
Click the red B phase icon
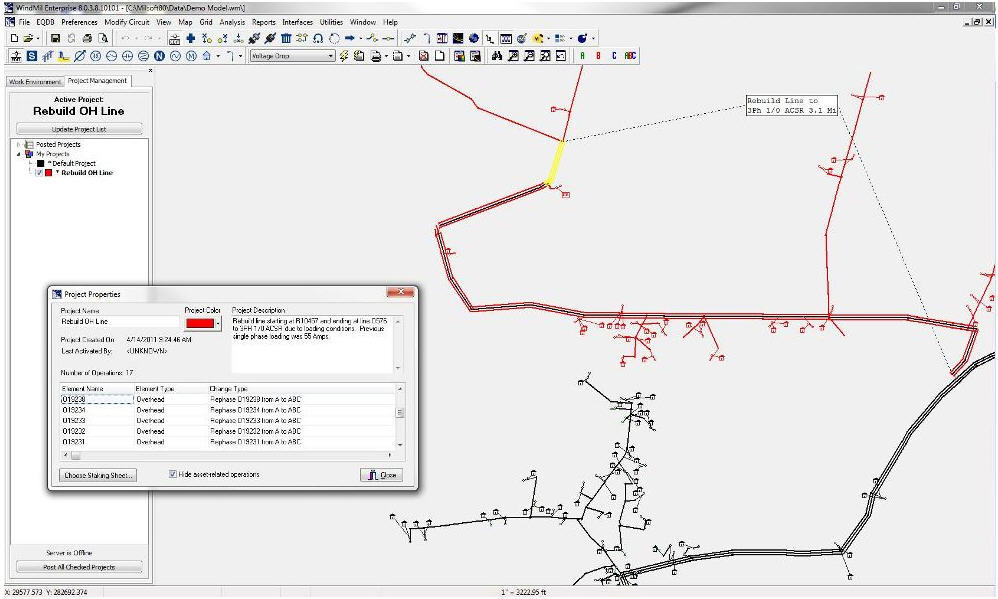click(x=598, y=56)
